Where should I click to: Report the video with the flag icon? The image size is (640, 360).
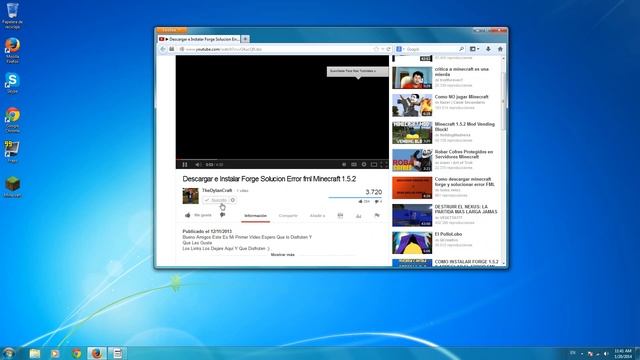point(377,216)
